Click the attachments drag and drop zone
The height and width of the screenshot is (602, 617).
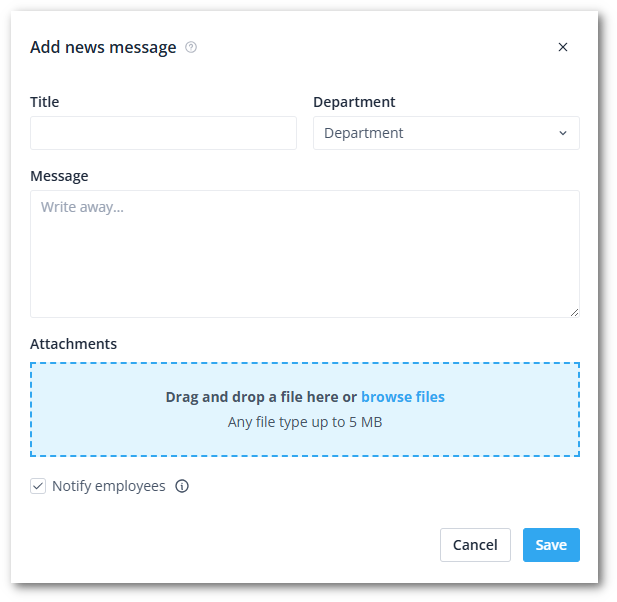point(304,440)
